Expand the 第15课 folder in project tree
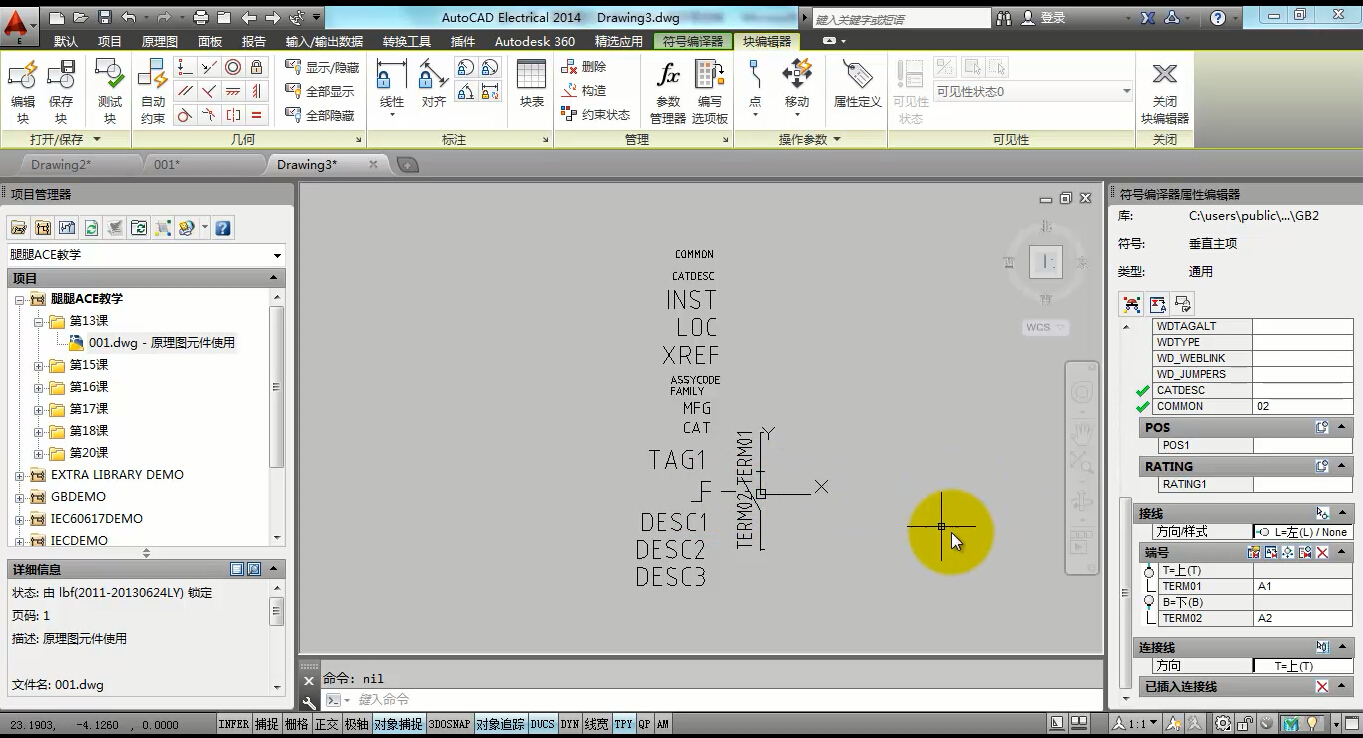The height and width of the screenshot is (738, 1363). click(x=39, y=365)
